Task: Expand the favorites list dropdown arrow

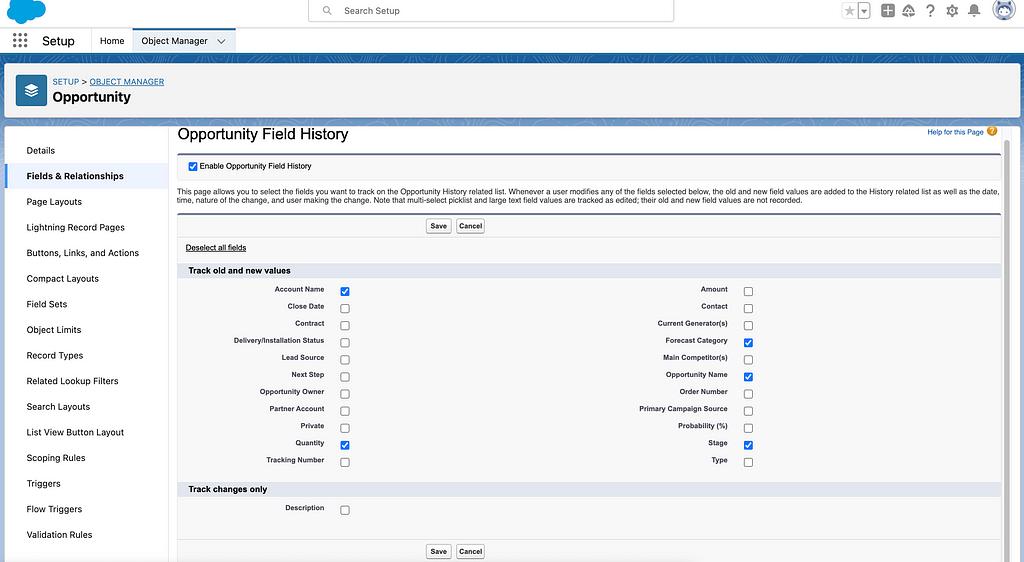Action: pyautogui.click(x=864, y=11)
